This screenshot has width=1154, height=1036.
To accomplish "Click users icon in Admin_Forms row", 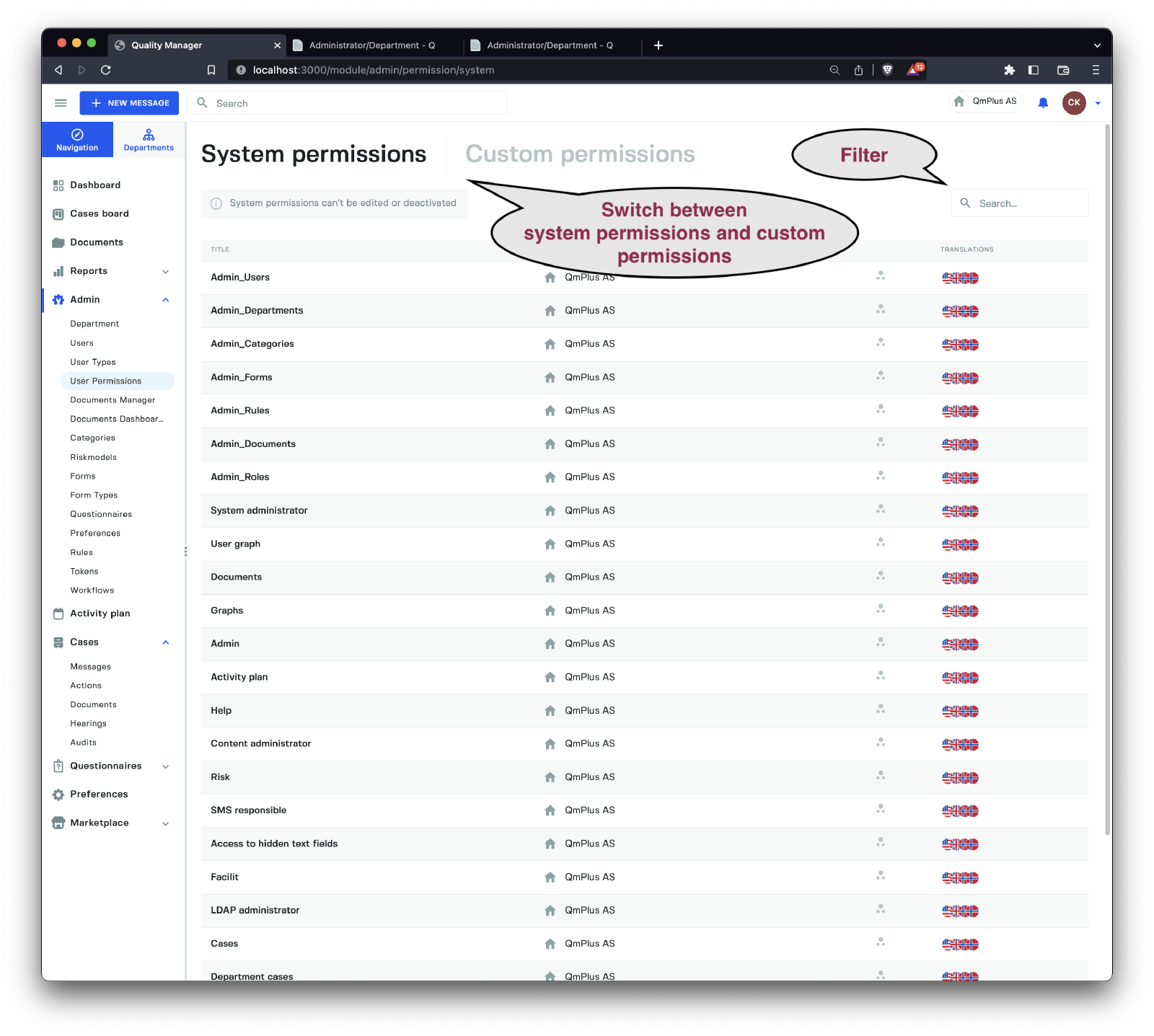I will tap(880, 376).
